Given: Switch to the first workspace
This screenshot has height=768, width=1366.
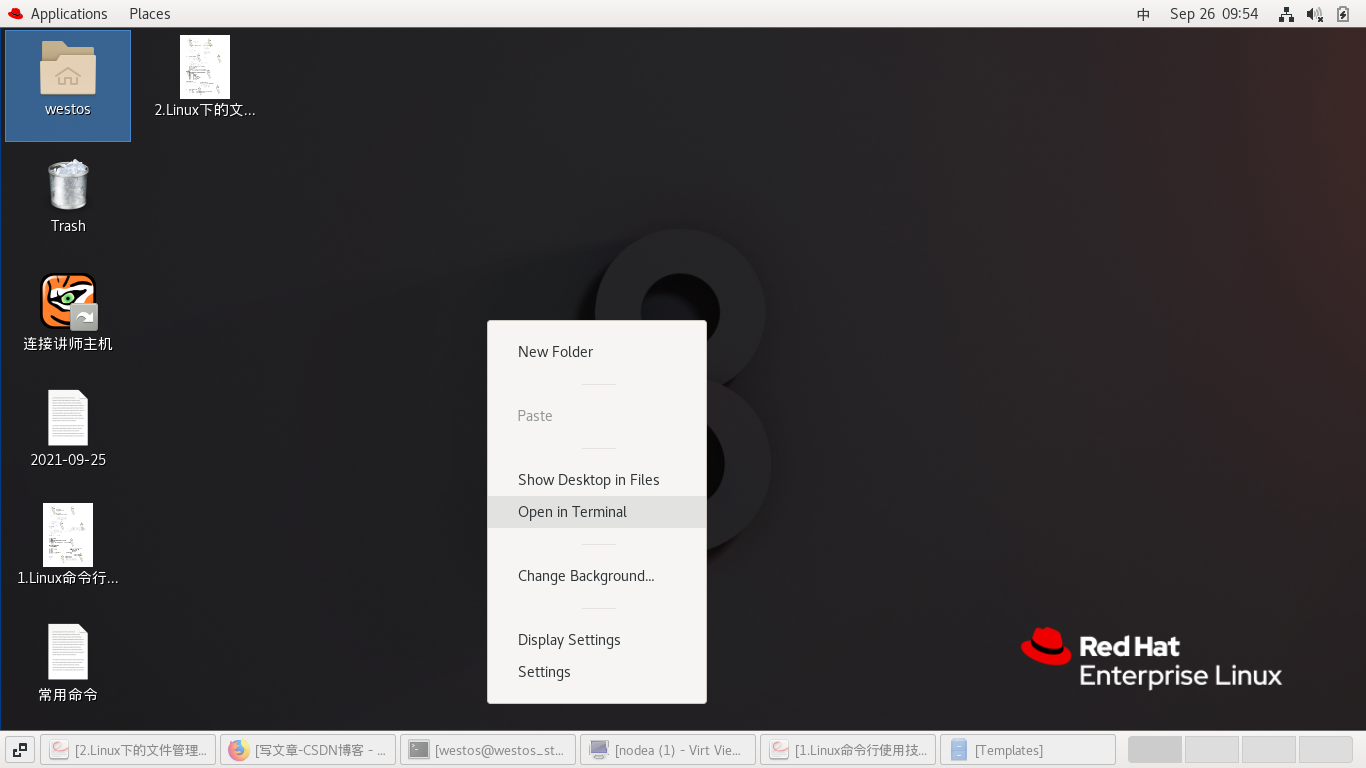Looking at the screenshot, I should point(1155,750).
